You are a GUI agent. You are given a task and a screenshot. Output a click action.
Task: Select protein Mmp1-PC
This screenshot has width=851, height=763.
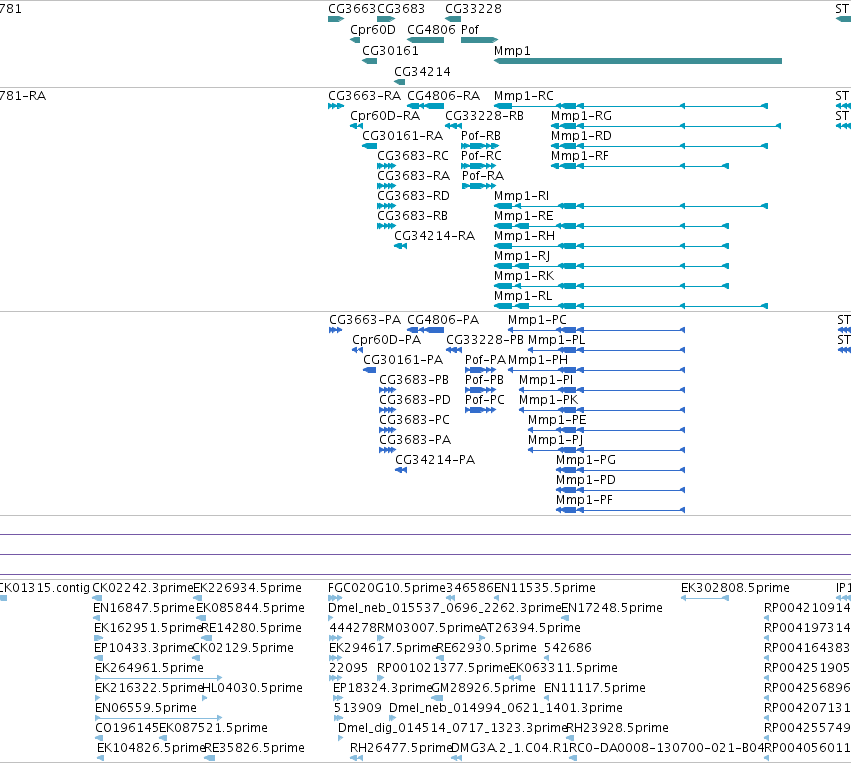(x=596, y=330)
